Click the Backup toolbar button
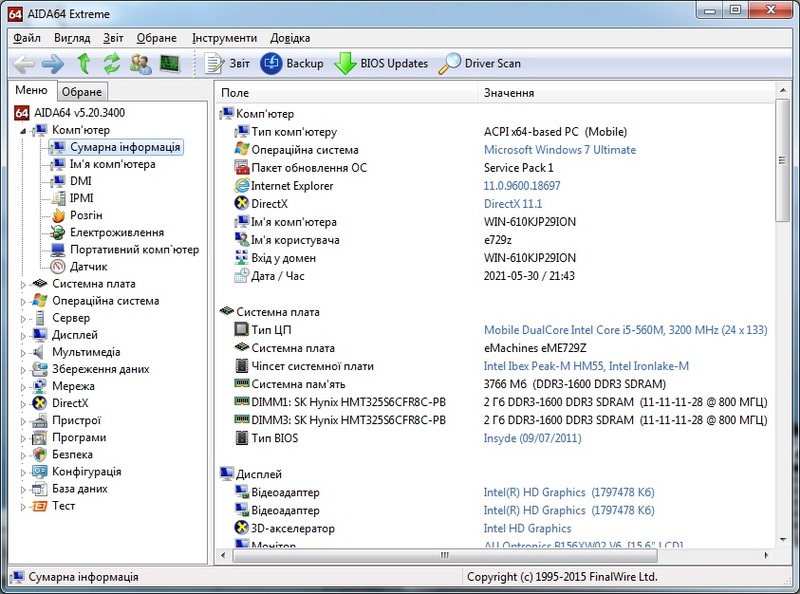The width and height of the screenshot is (800, 594). click(x=292, y=64)
